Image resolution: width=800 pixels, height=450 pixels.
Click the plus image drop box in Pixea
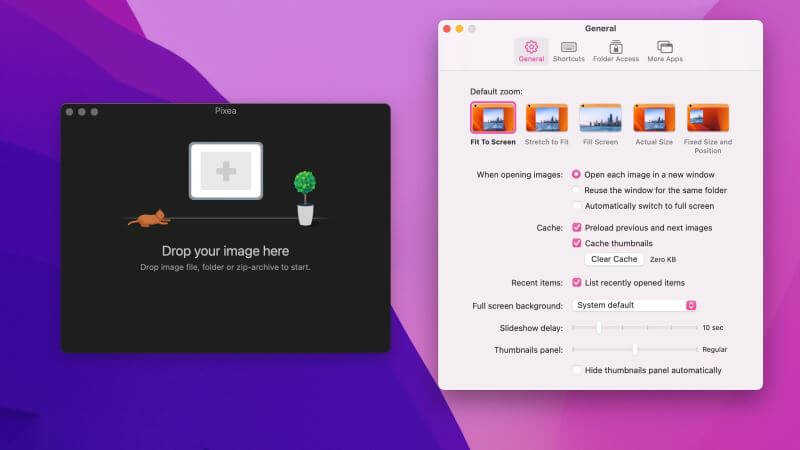tap(226, 171)
